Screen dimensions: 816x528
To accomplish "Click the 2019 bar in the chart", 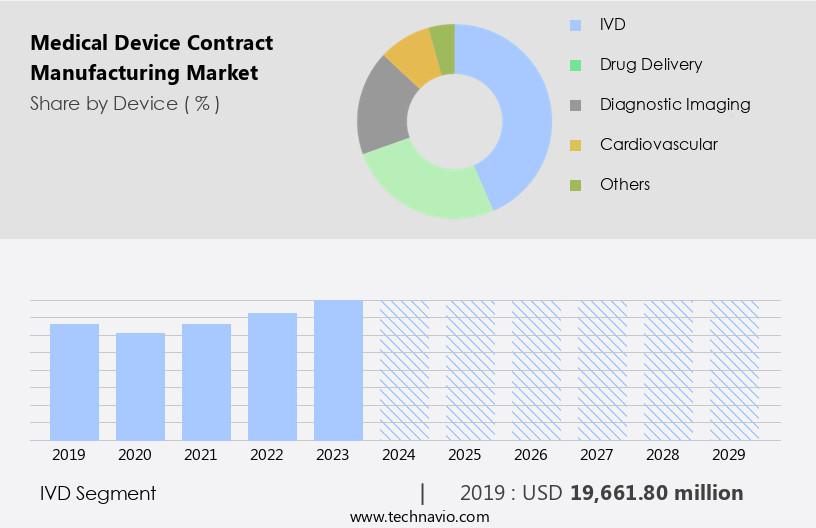I will point(74,382).
